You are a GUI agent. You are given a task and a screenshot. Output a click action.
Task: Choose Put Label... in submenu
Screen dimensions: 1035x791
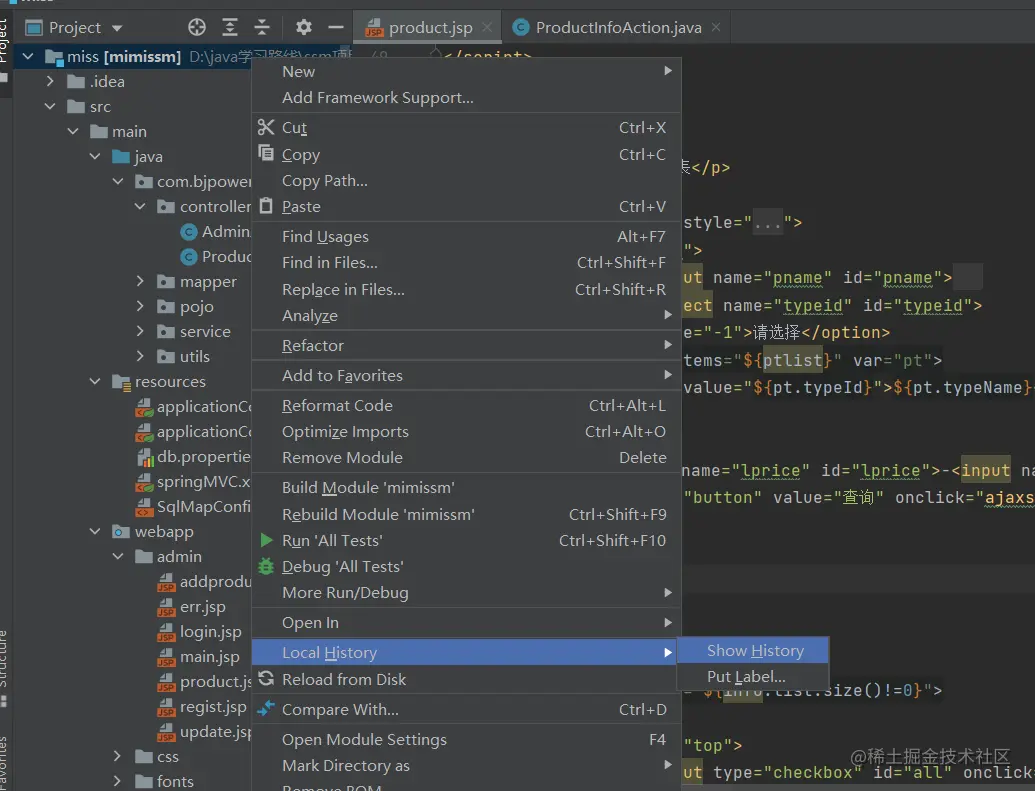pos(752,676)
